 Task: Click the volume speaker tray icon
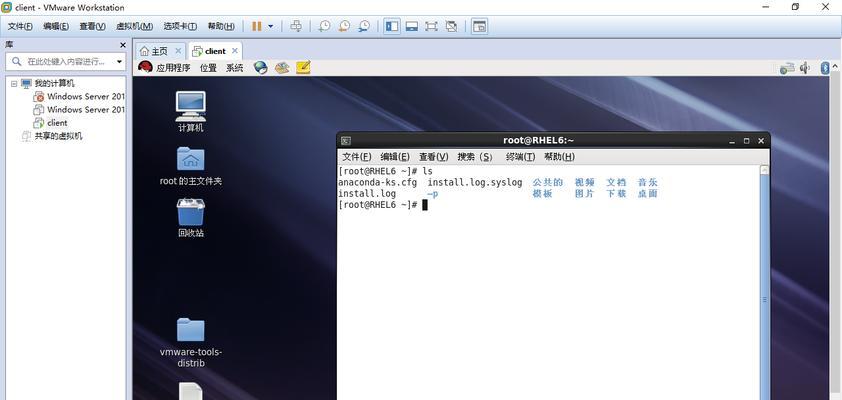click(x=805, y=68)
